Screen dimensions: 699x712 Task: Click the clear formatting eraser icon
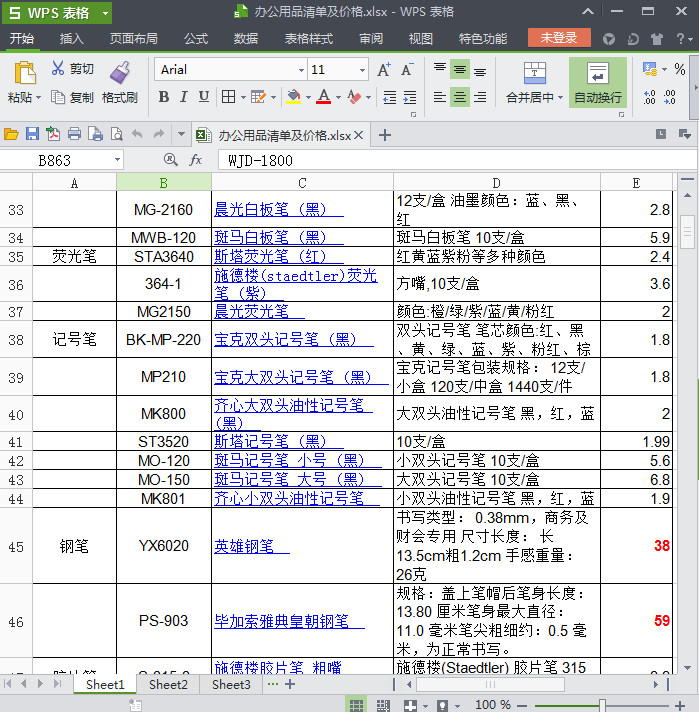354,97
